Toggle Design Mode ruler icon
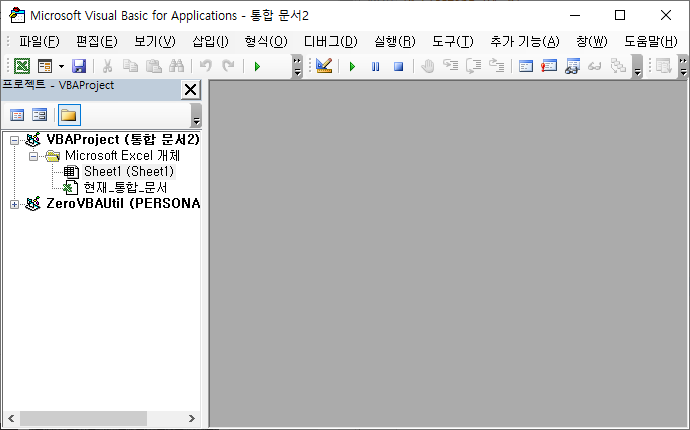Screen dimensions: 690x430 [324, 66]
